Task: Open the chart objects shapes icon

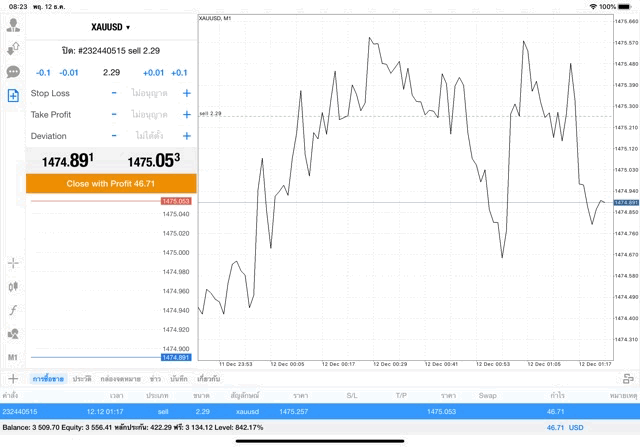Action: click(13, 333)
